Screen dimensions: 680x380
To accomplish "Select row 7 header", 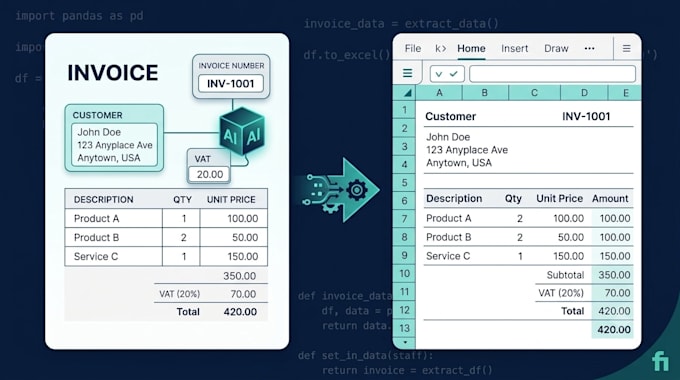I will pos(404,219).
